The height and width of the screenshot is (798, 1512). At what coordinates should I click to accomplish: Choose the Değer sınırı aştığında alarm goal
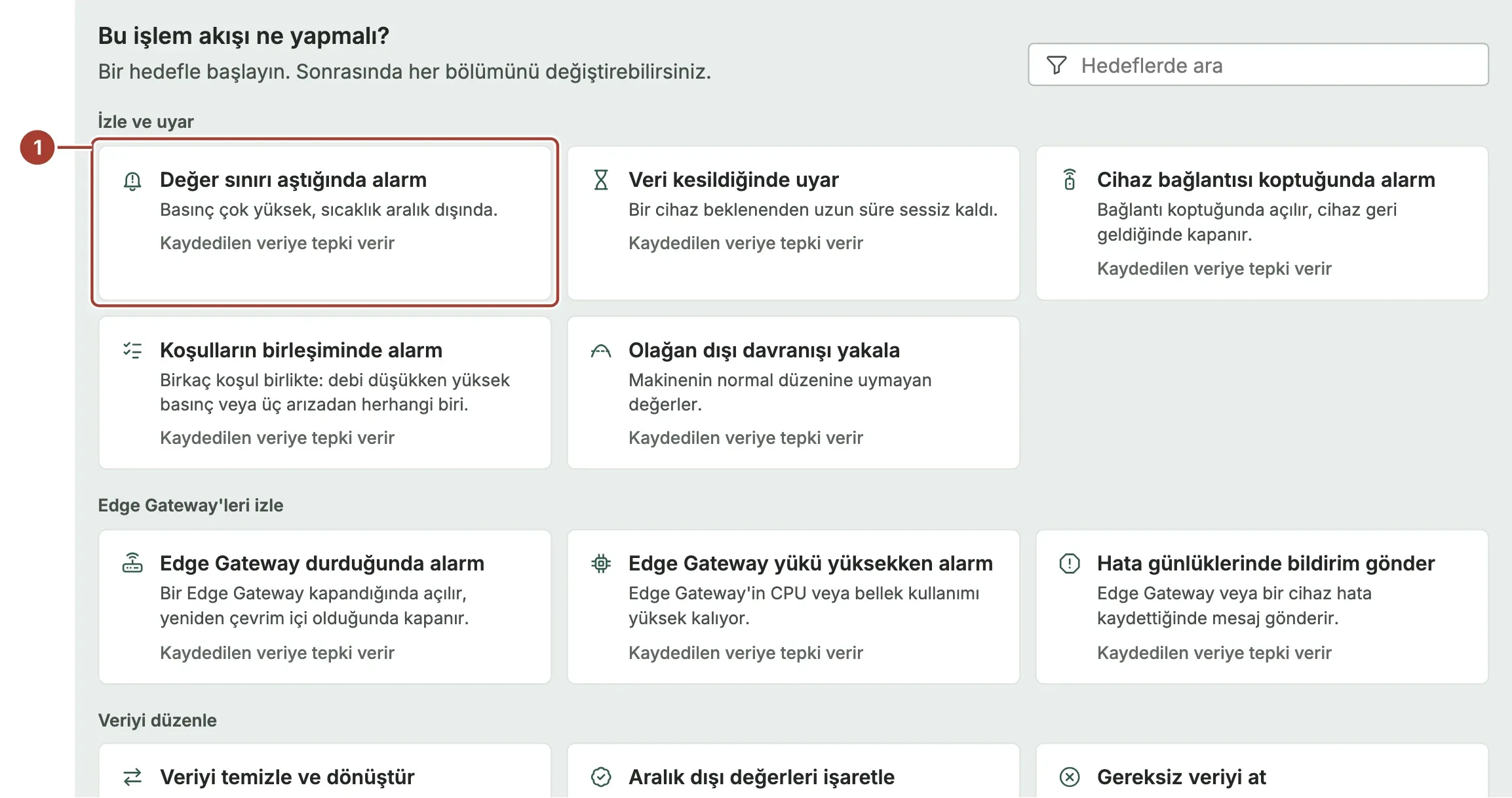325,223
